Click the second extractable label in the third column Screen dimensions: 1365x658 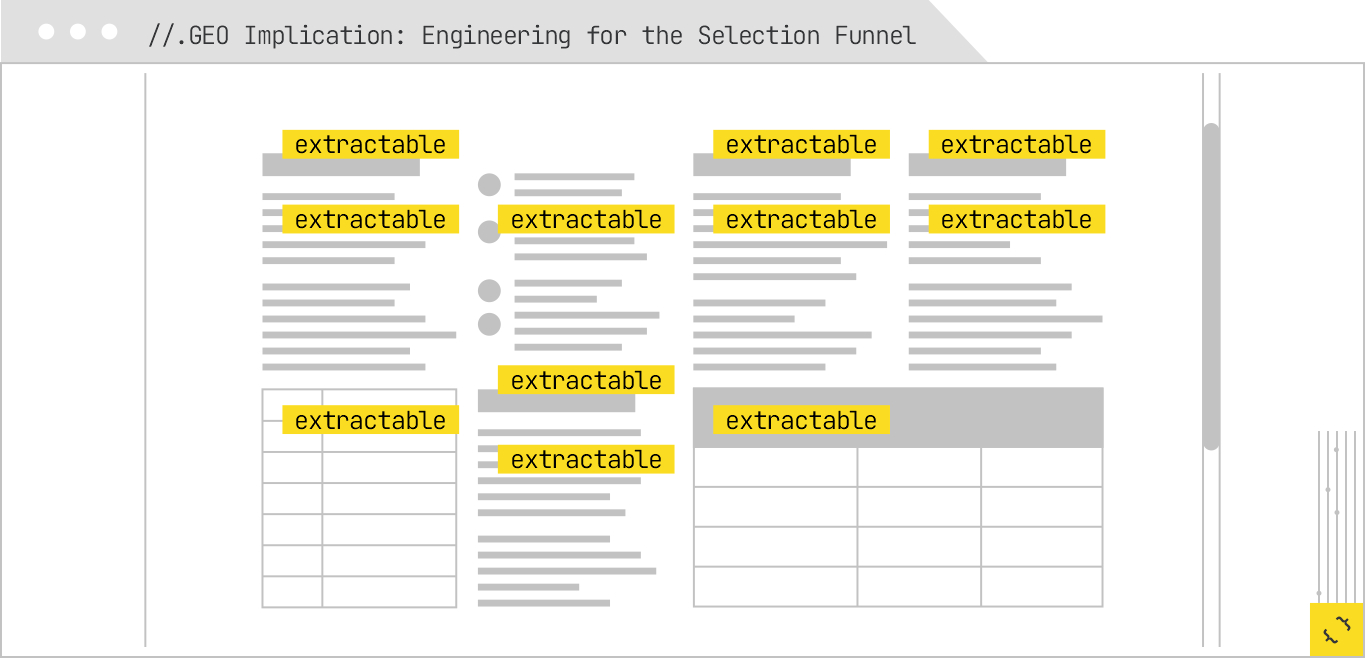point(801,219)
